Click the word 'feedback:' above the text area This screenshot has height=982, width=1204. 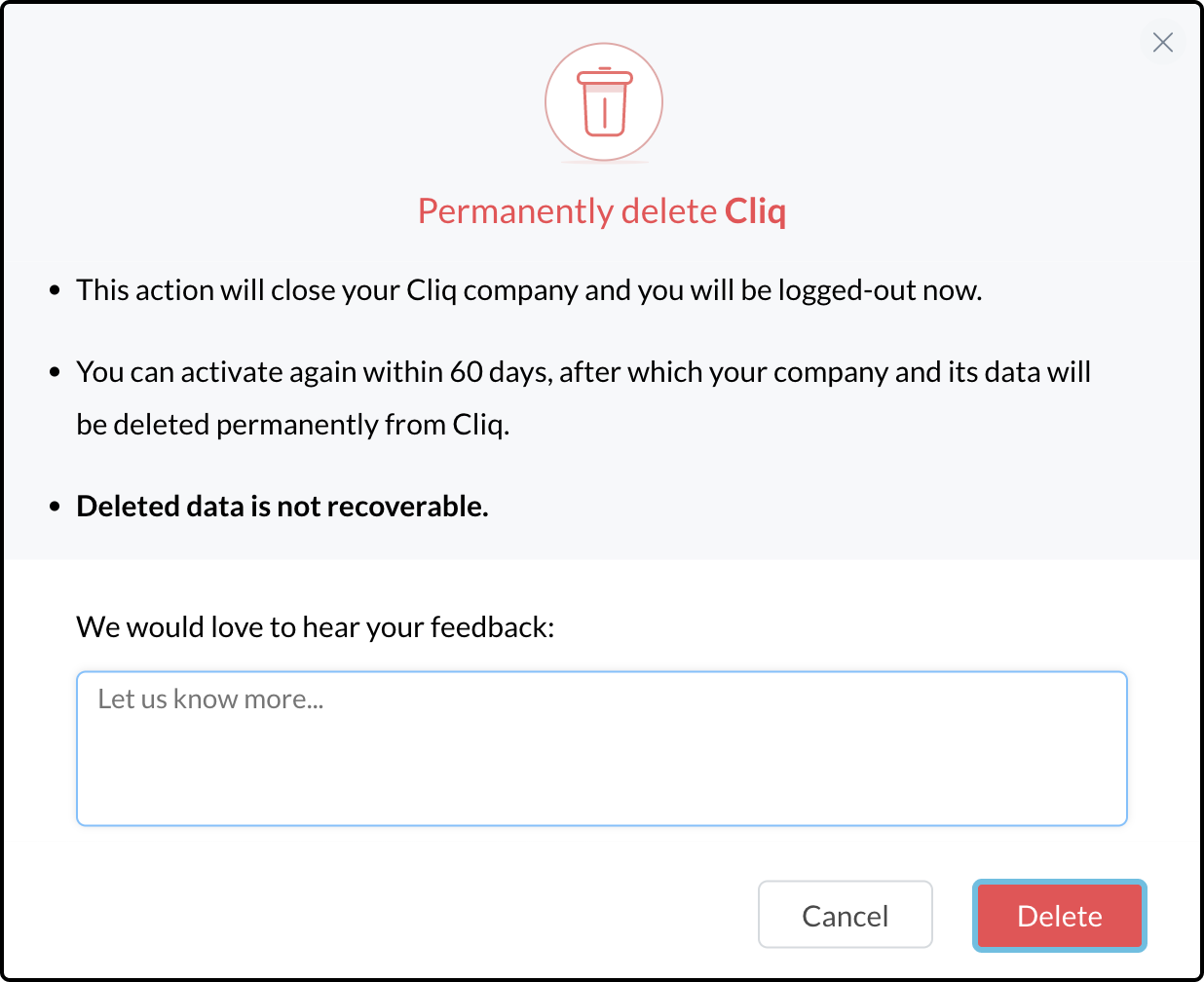492,627
